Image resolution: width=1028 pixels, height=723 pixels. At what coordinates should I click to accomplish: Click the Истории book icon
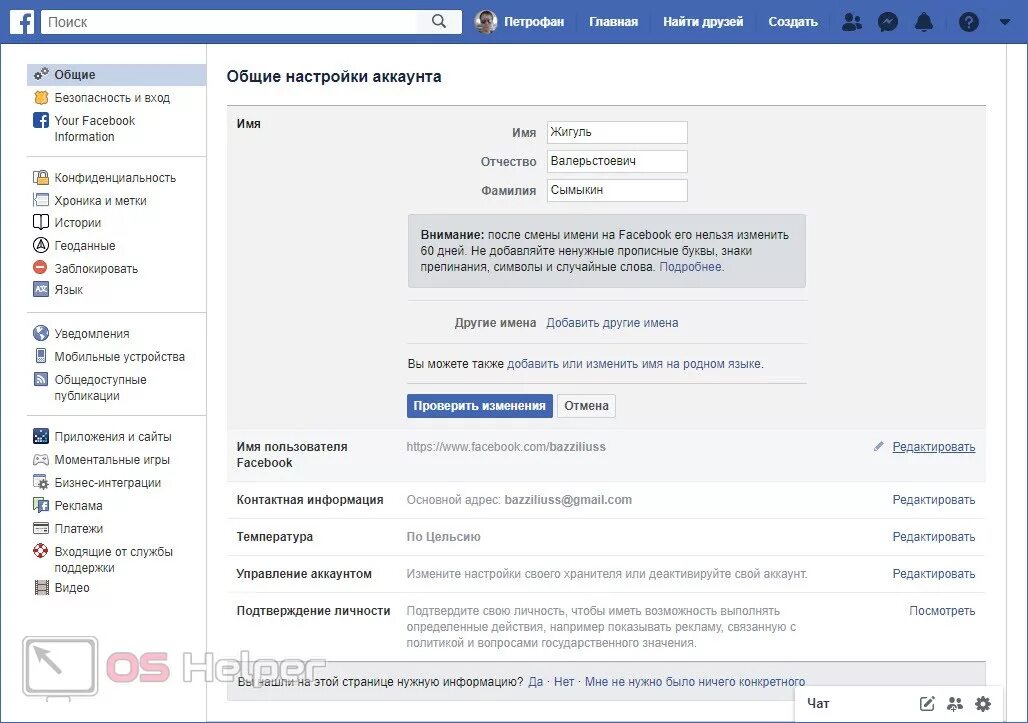[x=41, y=222]
